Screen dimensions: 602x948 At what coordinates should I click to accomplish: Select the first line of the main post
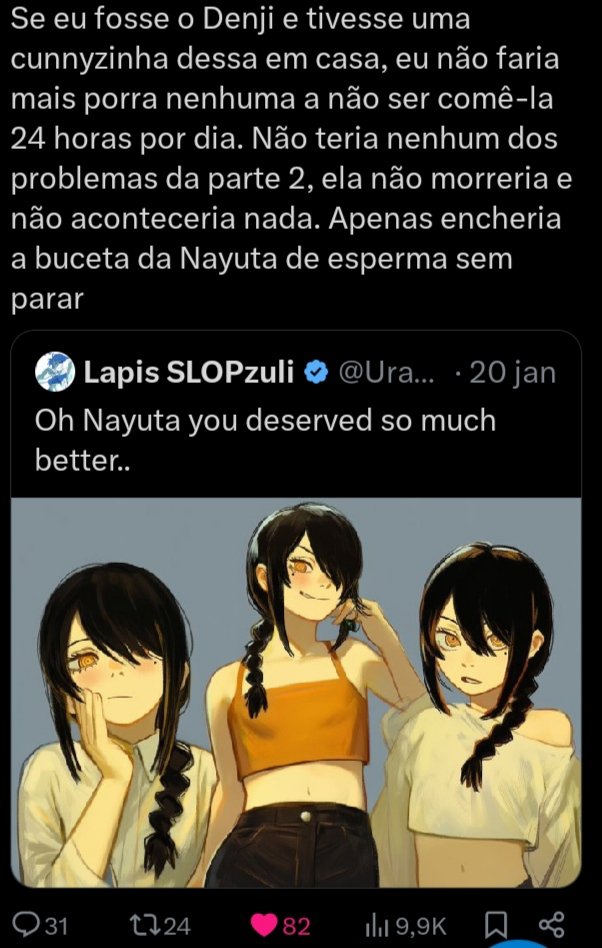[241, 20]
